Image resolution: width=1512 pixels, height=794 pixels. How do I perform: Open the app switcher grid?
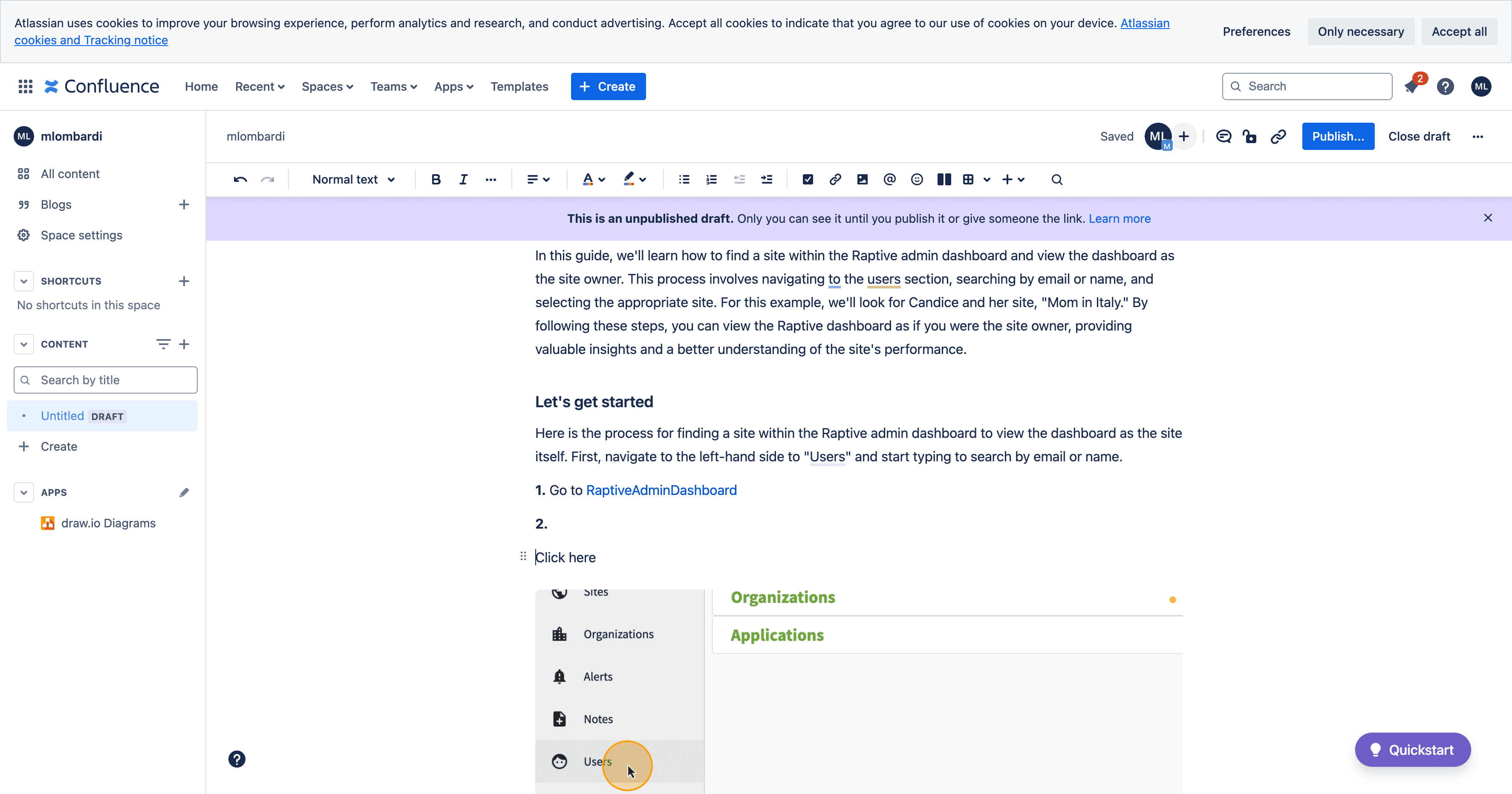pyautogui.click(x=25, y=86)
